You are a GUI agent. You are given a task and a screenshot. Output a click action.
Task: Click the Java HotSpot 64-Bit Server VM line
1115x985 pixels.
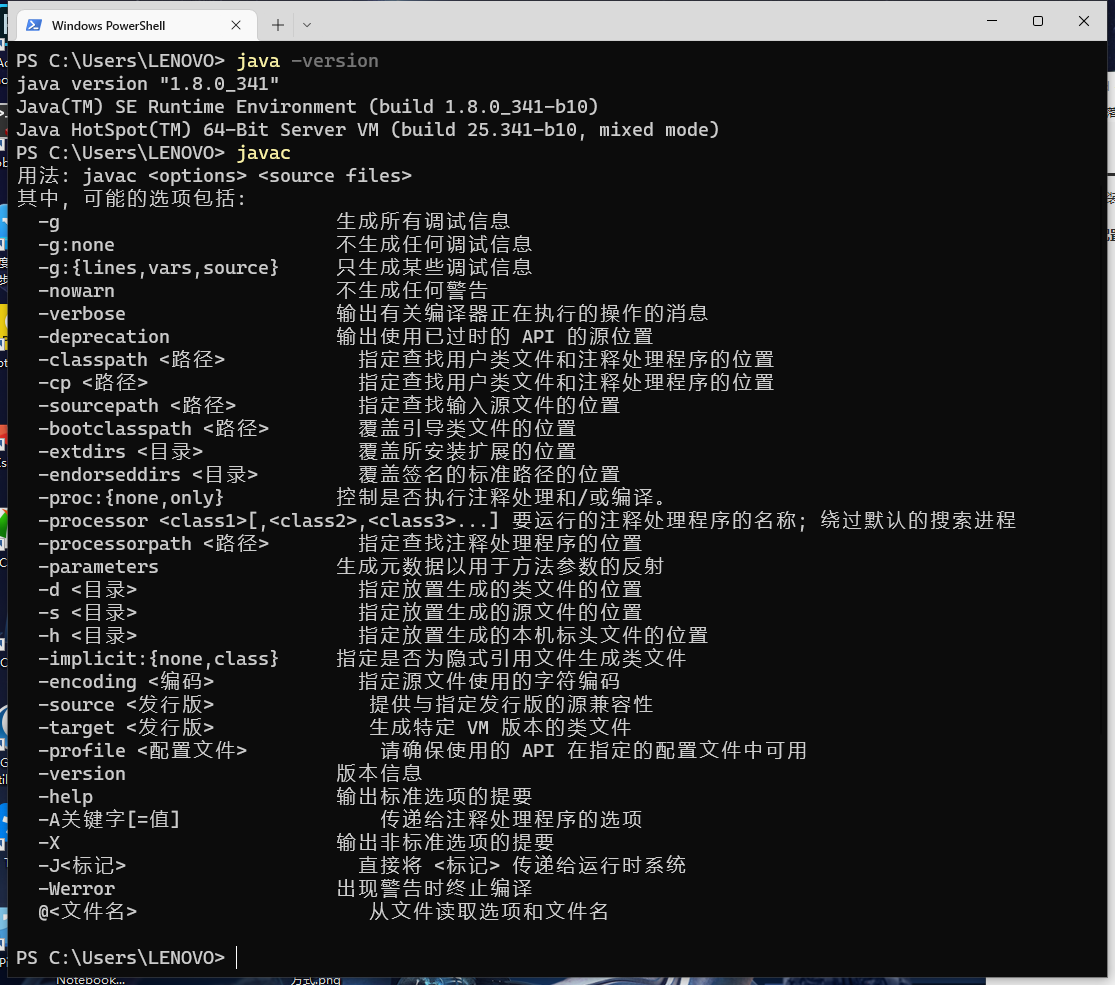[x=370, y=129]
